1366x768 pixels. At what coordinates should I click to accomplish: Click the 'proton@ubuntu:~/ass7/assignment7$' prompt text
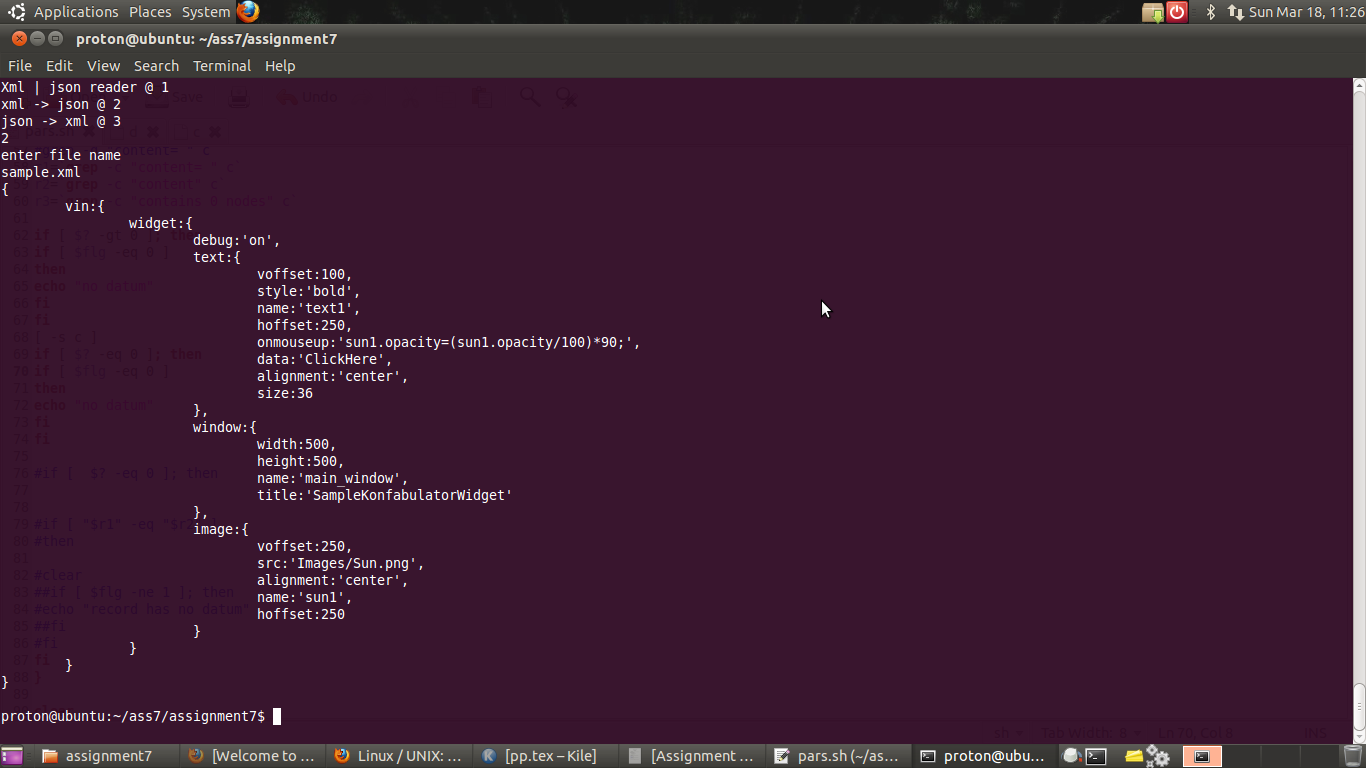(133, 716)
